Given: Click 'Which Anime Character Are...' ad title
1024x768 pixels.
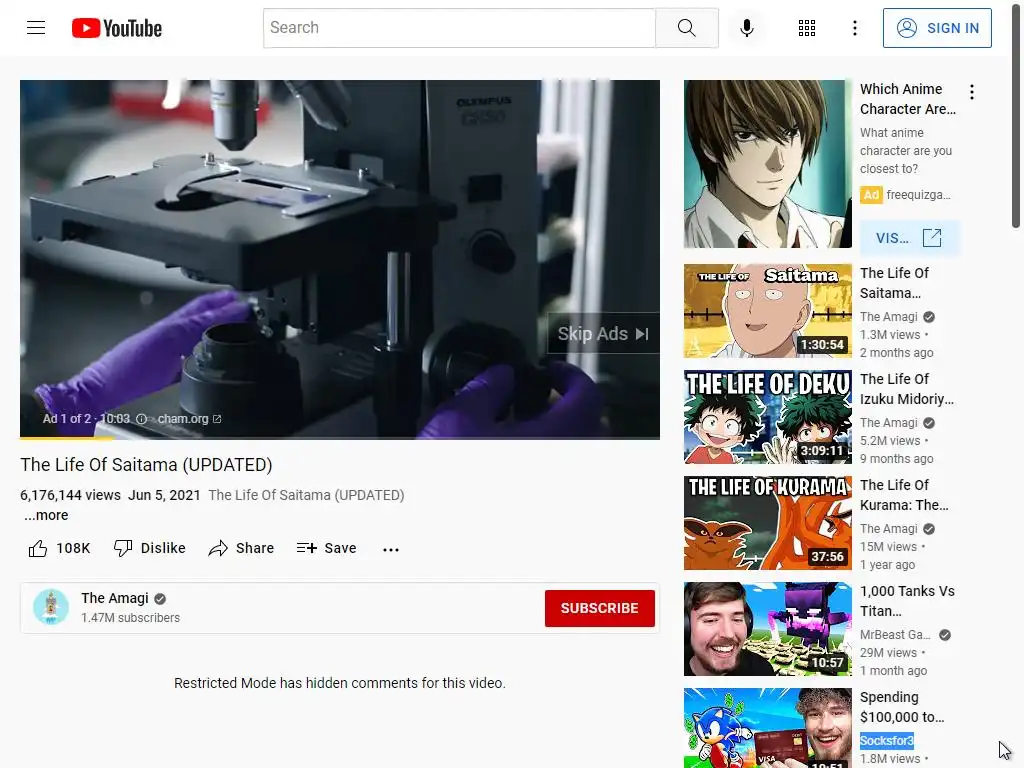Looking at the screenshot, I should coord(908,99).
